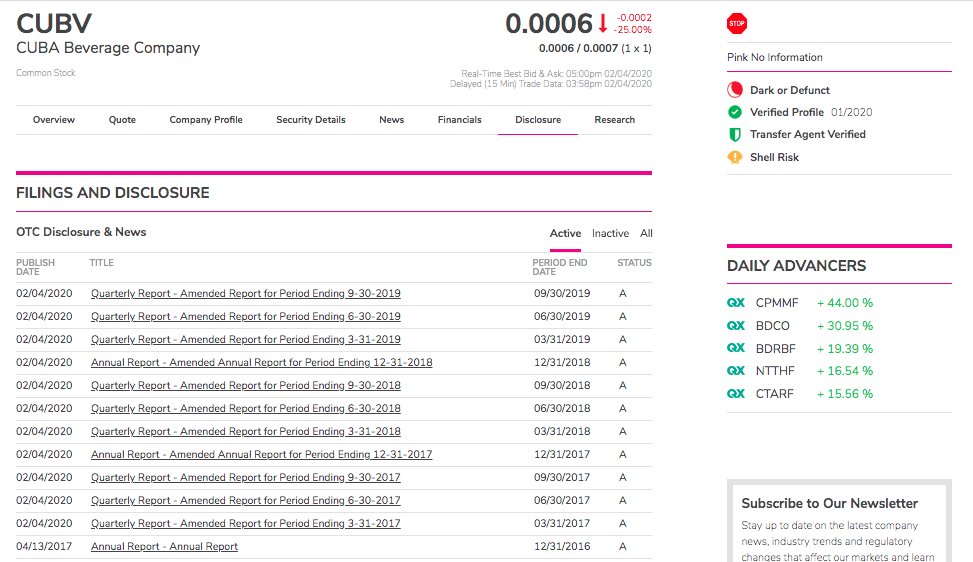Open Amended Annual Report for 12-31-2017
The width and height of the screenshot is (973, 562).
[x=261, y=454]
